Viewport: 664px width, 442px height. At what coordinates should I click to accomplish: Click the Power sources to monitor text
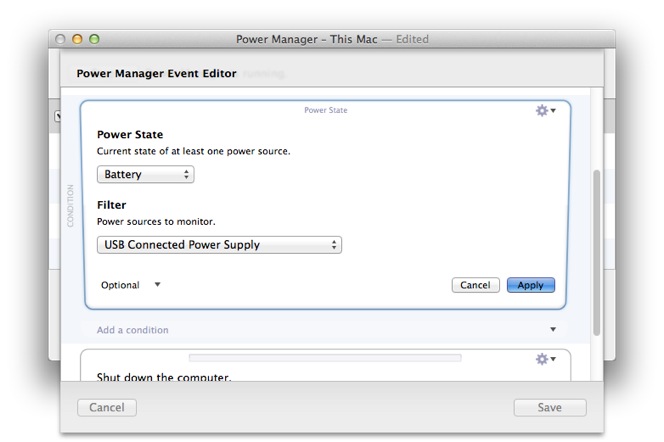point(156,221)
